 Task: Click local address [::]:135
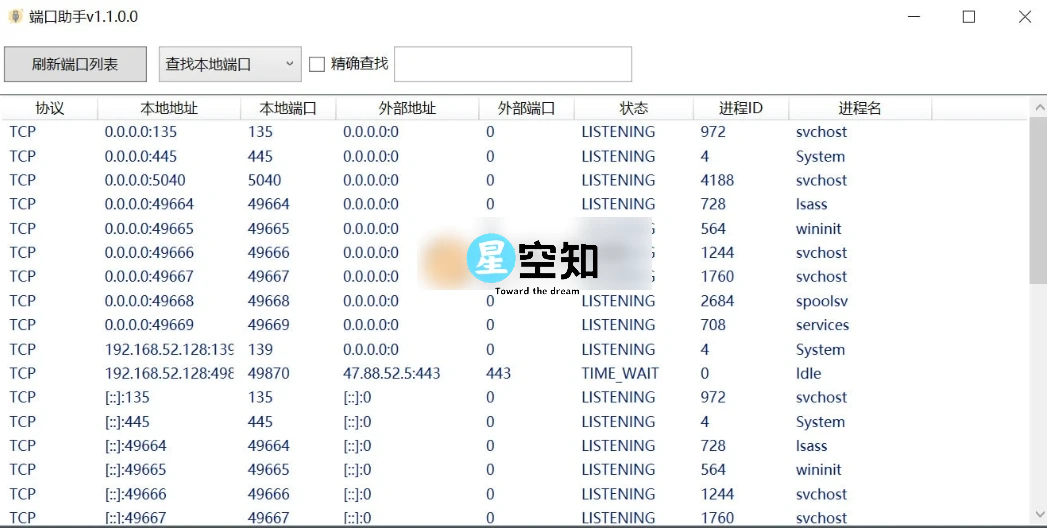(x=127, y=398)
